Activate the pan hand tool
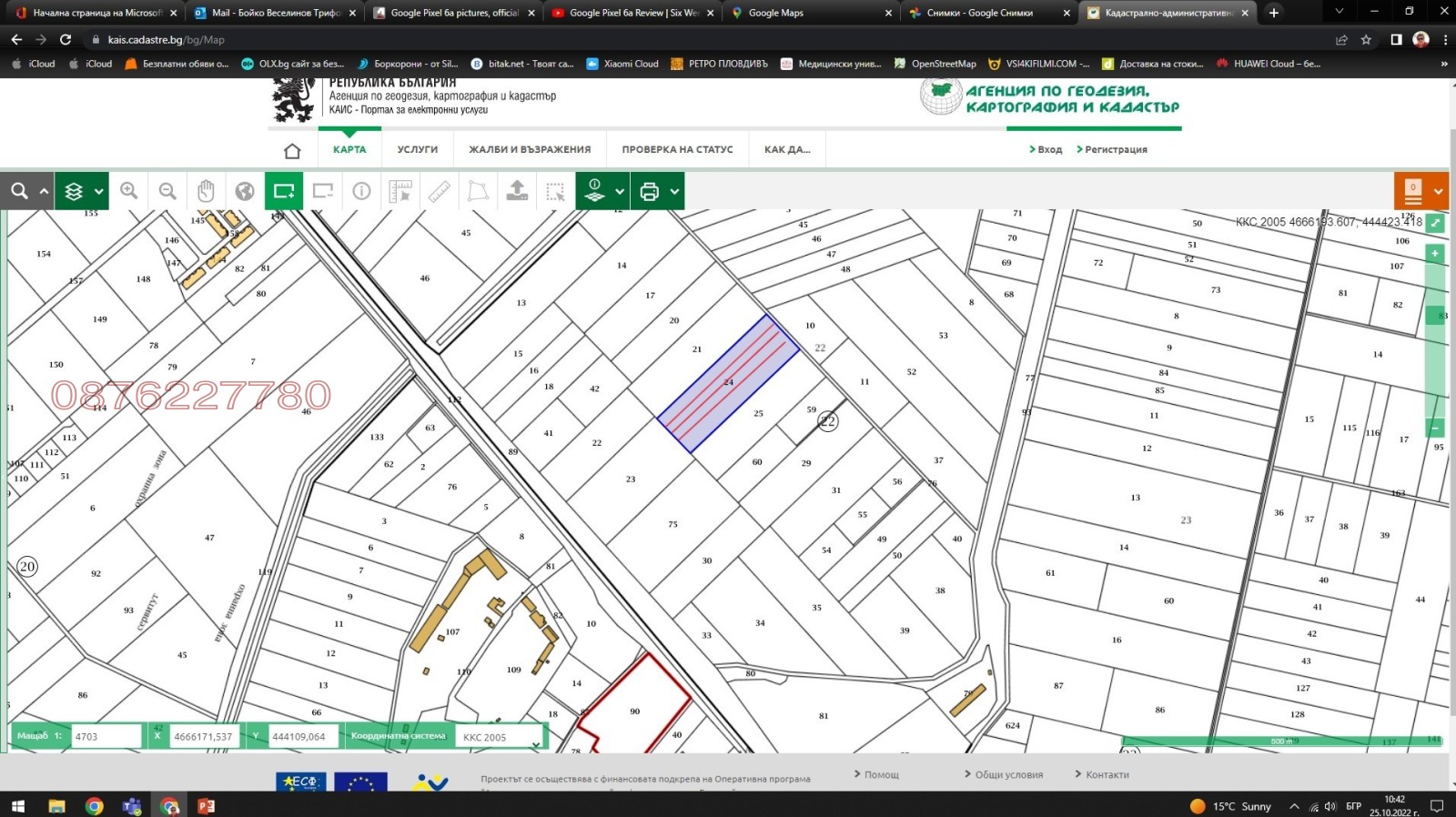1456x817 pixels. pyautogui.click(x=207, y=191)
